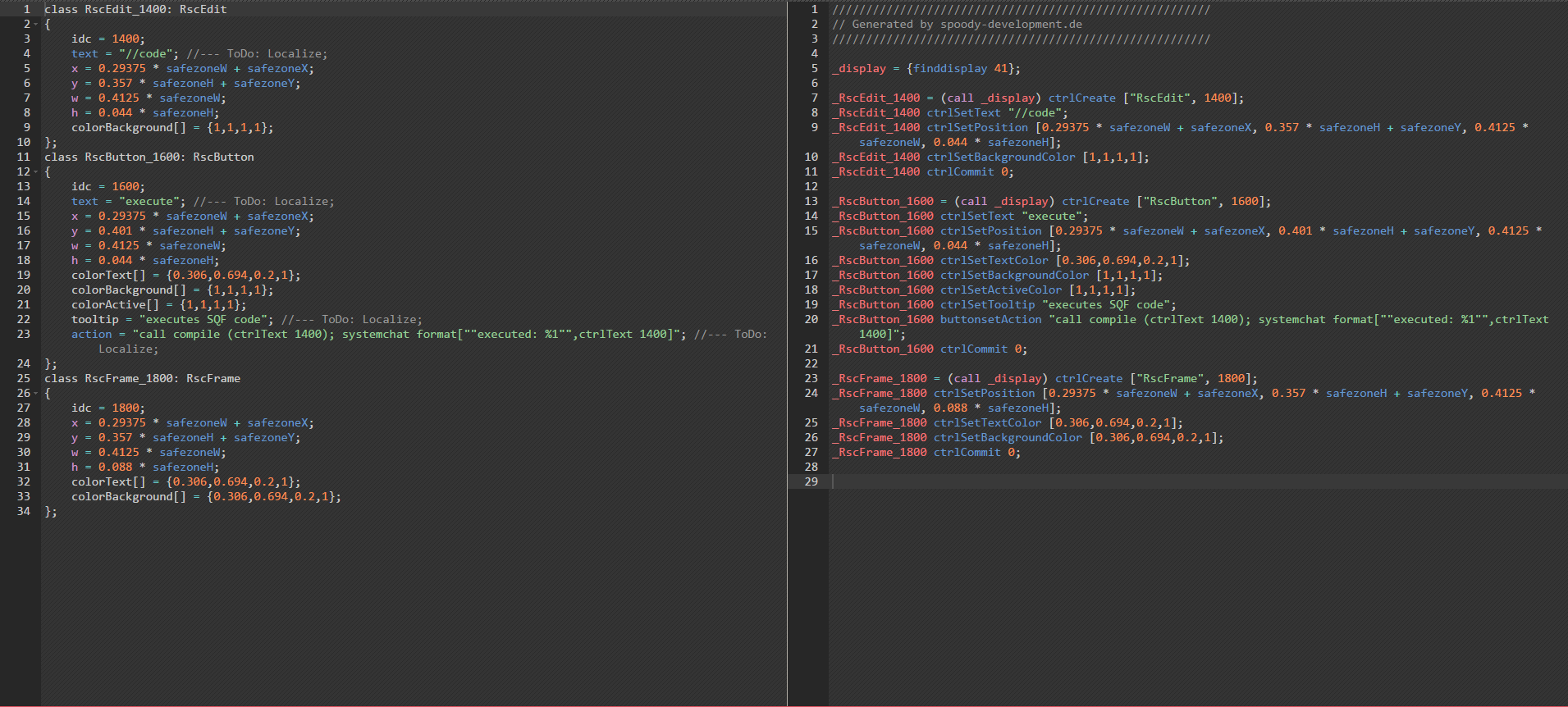Click the buttonsetAction command in right editor
This screenshot has width=1568, height=707.
coord(990,319)
